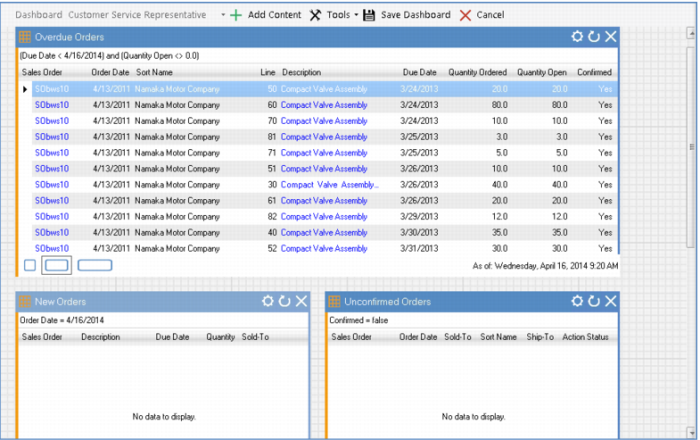Sort Overdue Orders by Order Date column
This screenshot has height=440, width=700.
click(110, 72)
